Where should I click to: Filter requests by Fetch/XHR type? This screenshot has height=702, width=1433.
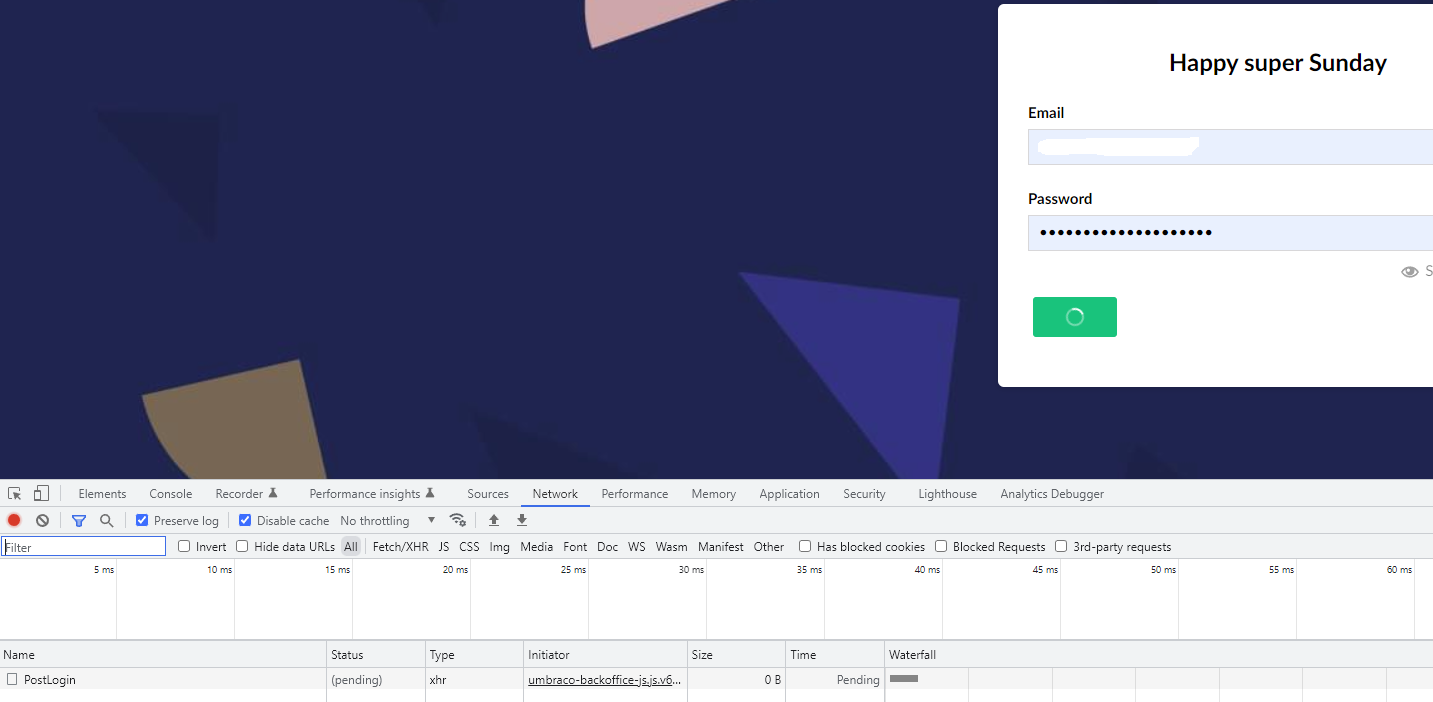click(400, 547)
